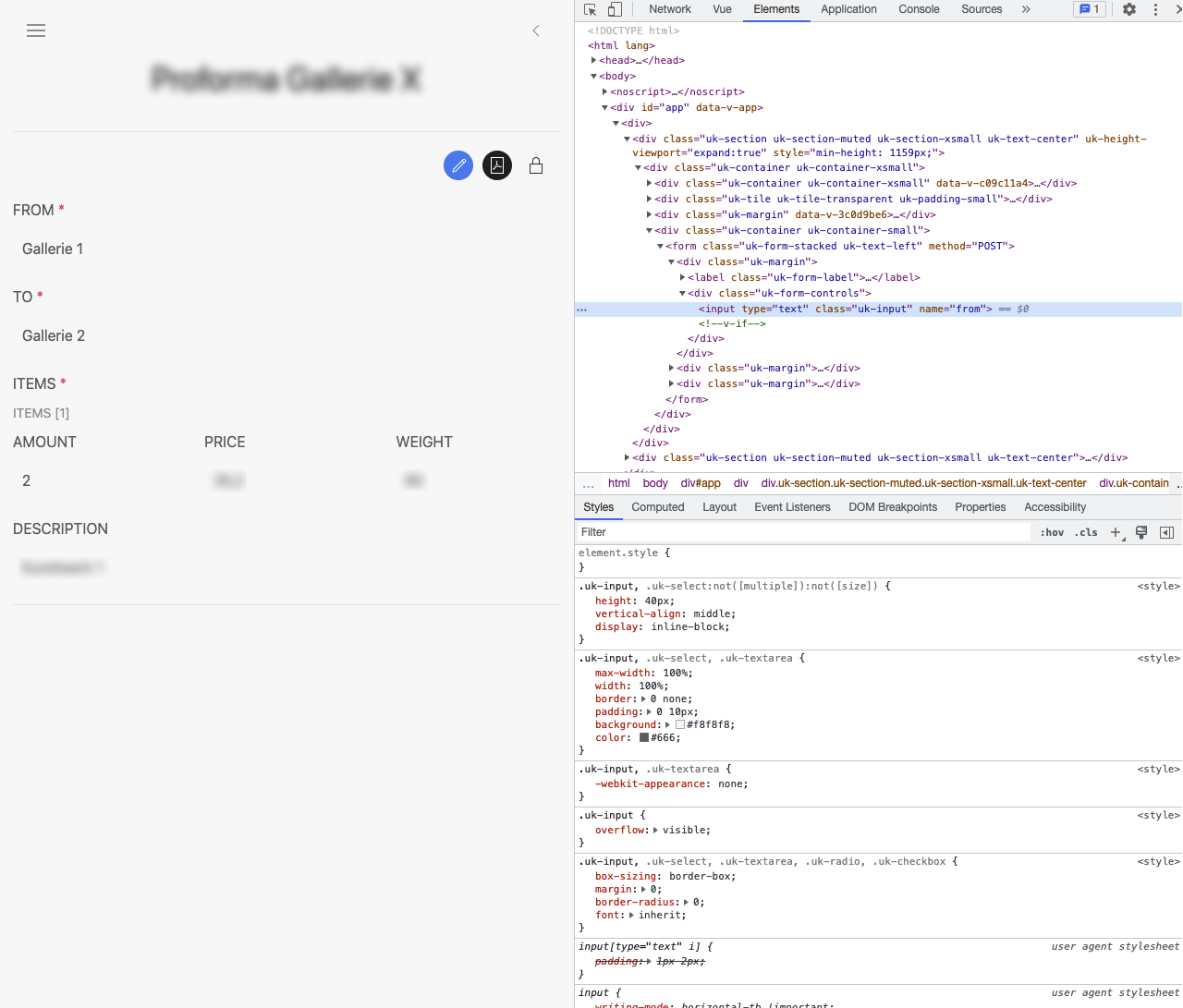Click the lock icon on the form
The height and width of the screenshot is (1008, 1183).
tap(536, 165)
